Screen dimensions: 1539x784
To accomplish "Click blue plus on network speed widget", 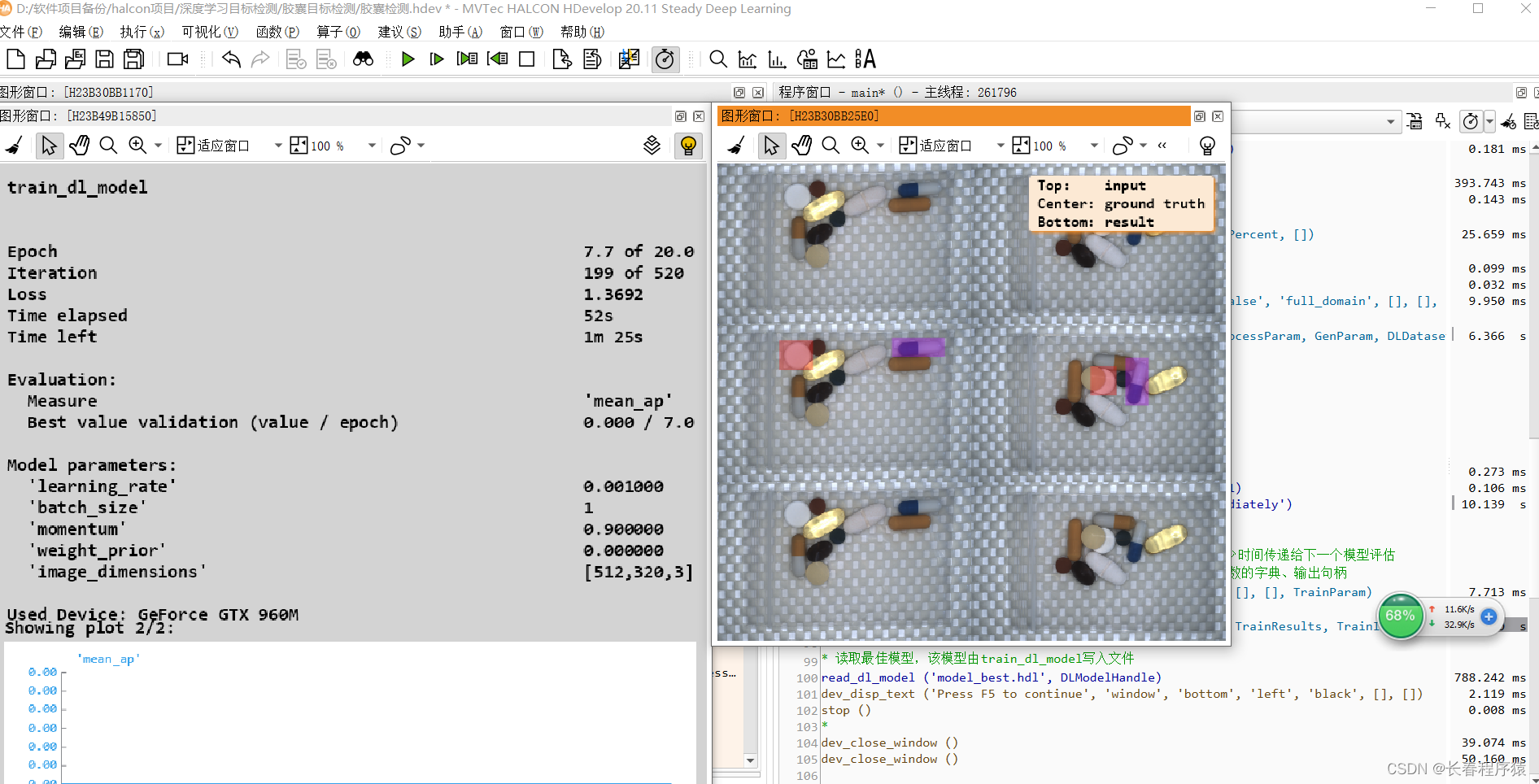I will click(1489, 616).
